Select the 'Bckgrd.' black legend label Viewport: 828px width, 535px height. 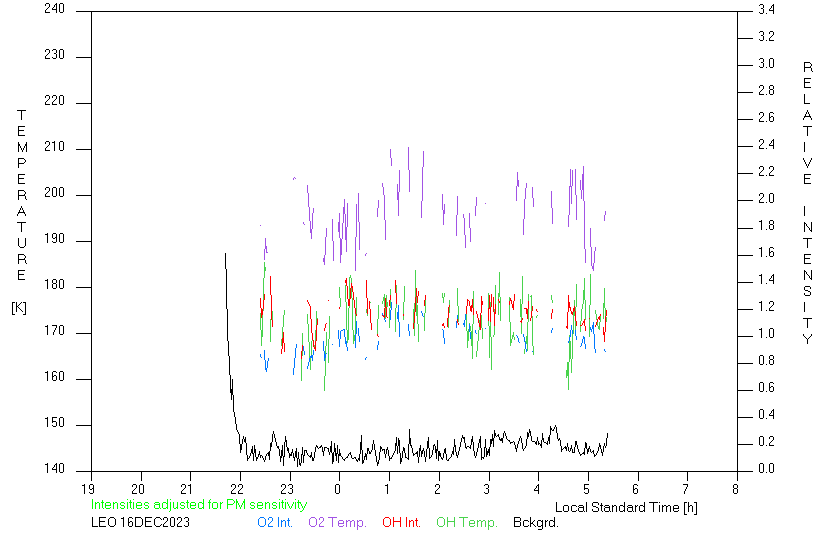coord(535,522)
